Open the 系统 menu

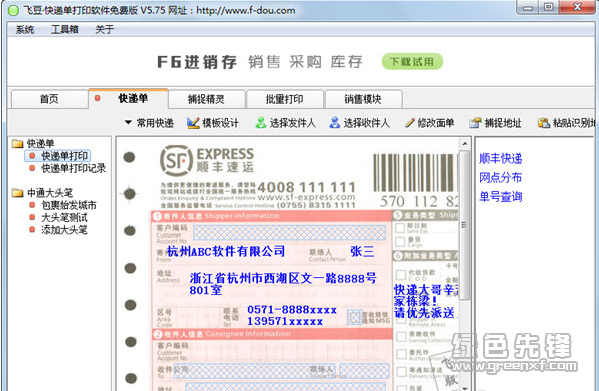coord(25,29)
